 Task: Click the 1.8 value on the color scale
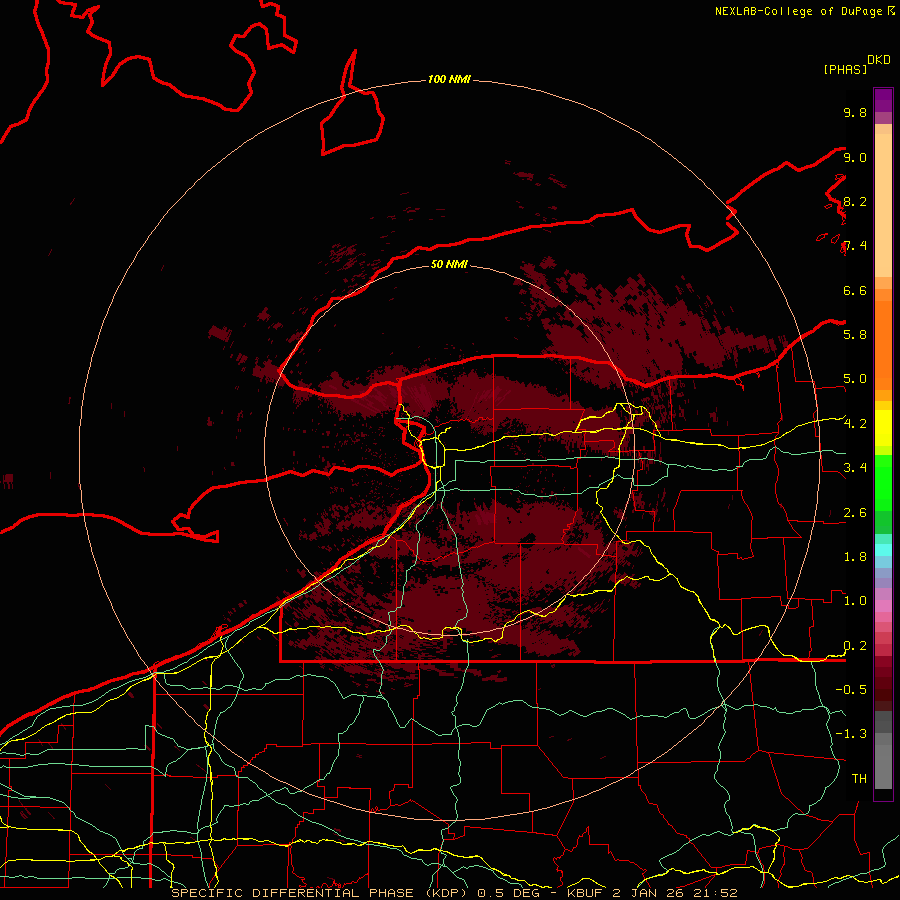pyautogui.click(x=855, y=556)
